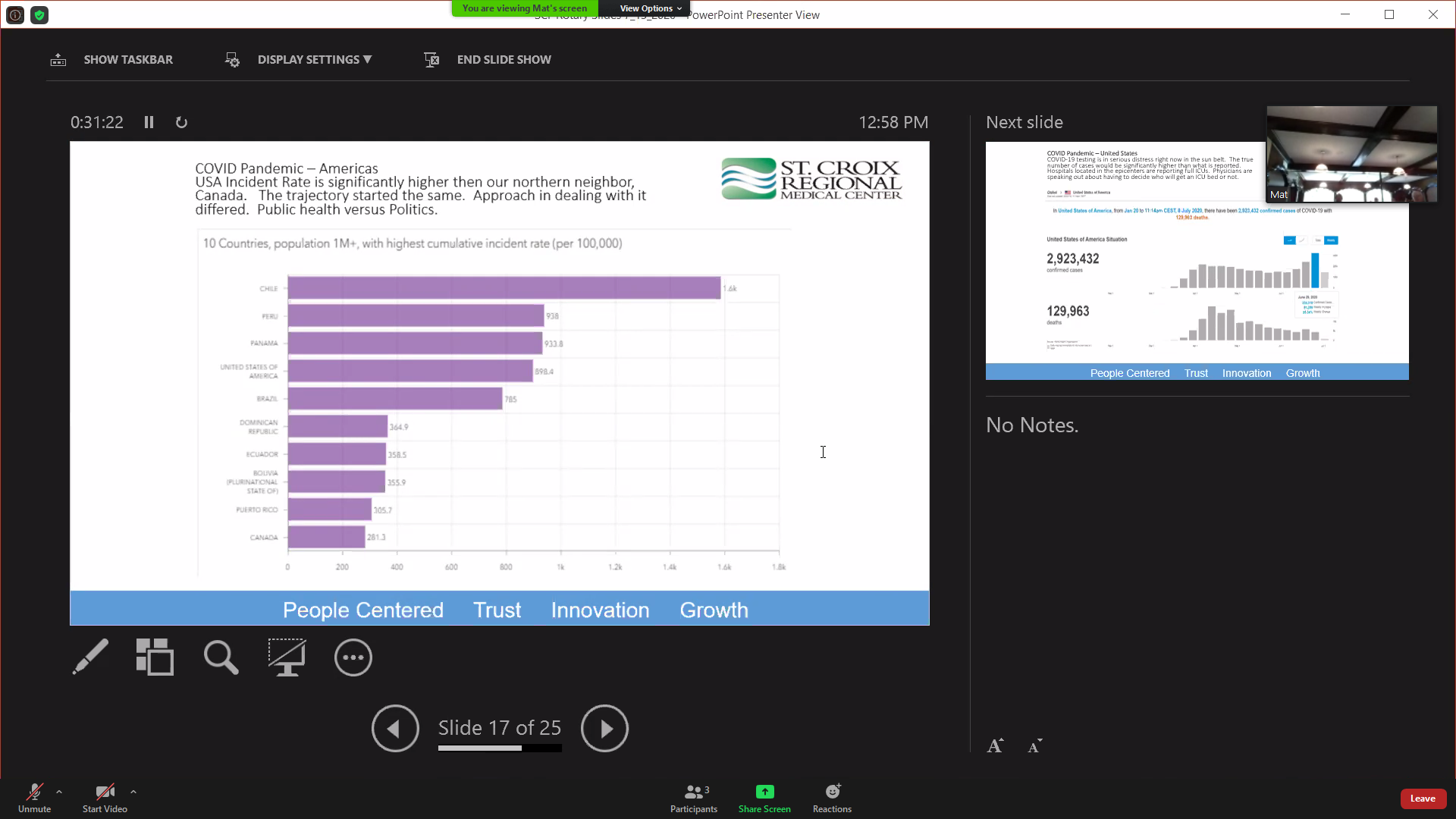This screenshot has width=1456, height=819.
Task: Select the pen and laser pointer tool
Action: point(90,657)
